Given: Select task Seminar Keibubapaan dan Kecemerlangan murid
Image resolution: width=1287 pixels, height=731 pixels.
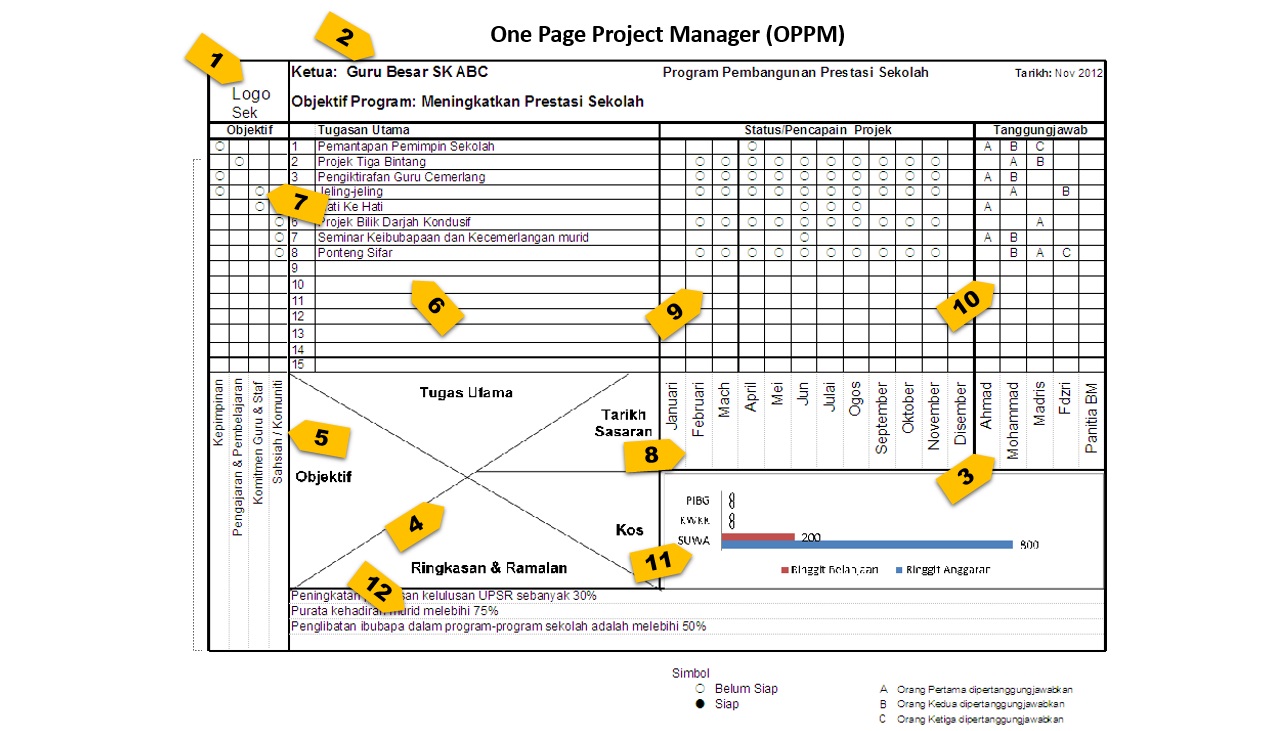Looking at the screenshot, I should click(x=453, y=237).
